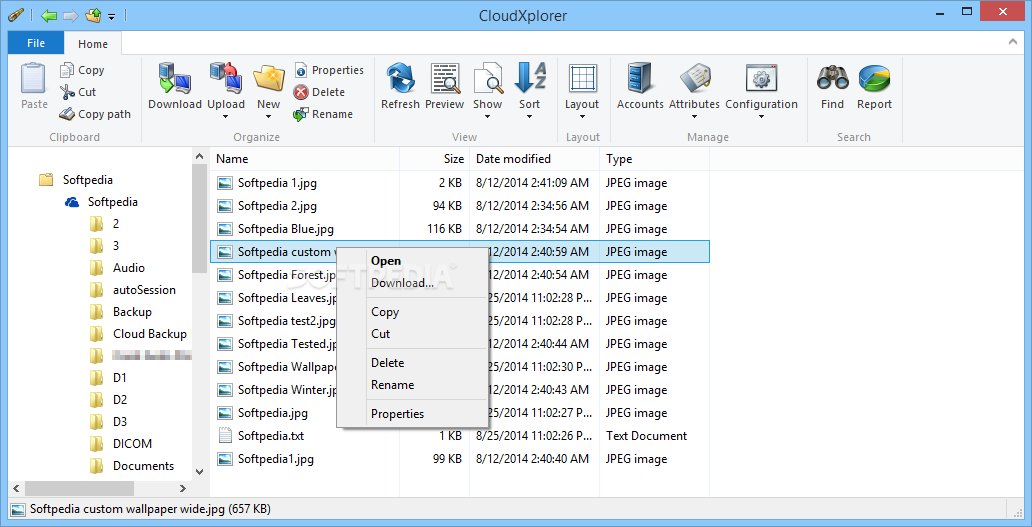Click Rename in the Organize group
This screenshot has width=1032, height=527.
tap(323, 114)
